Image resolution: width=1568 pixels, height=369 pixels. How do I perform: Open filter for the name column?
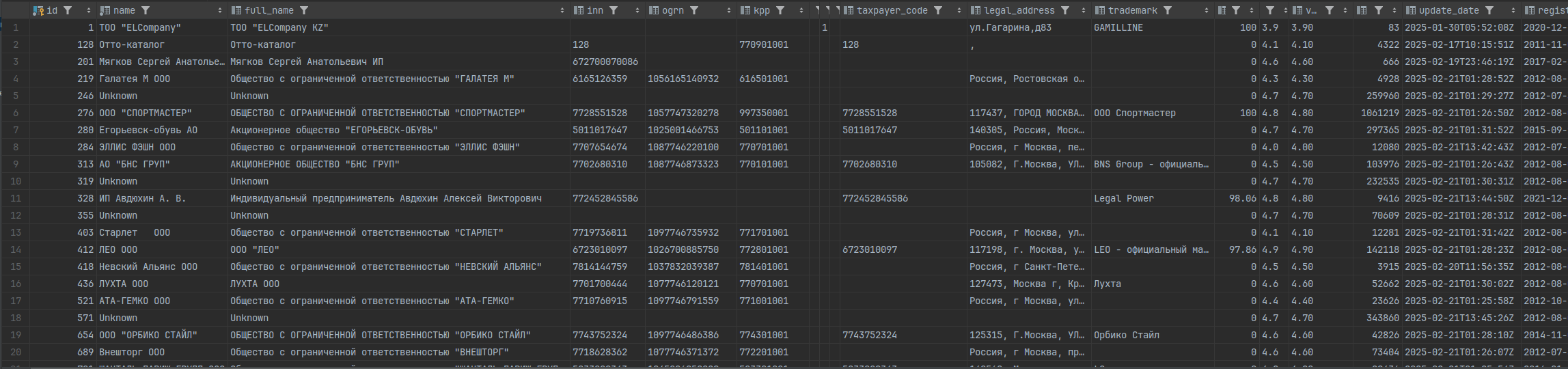coord(146,10)
